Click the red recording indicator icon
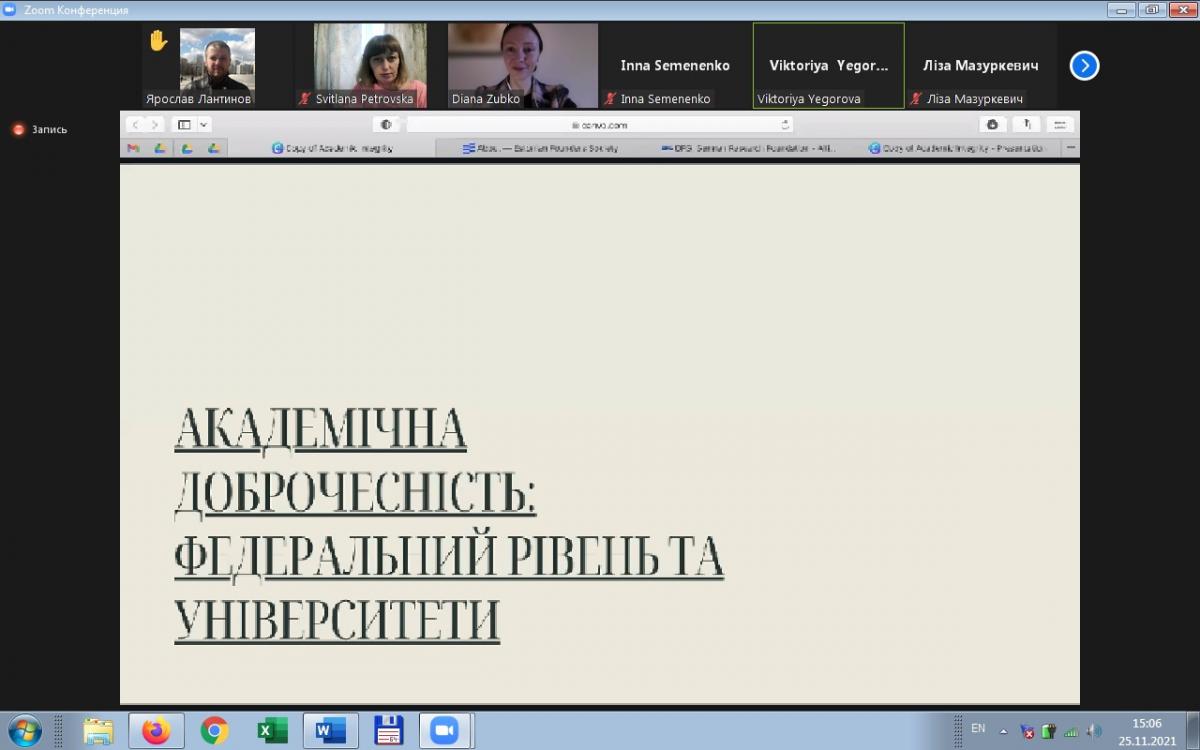1200x750 pixels. [18, 129]
